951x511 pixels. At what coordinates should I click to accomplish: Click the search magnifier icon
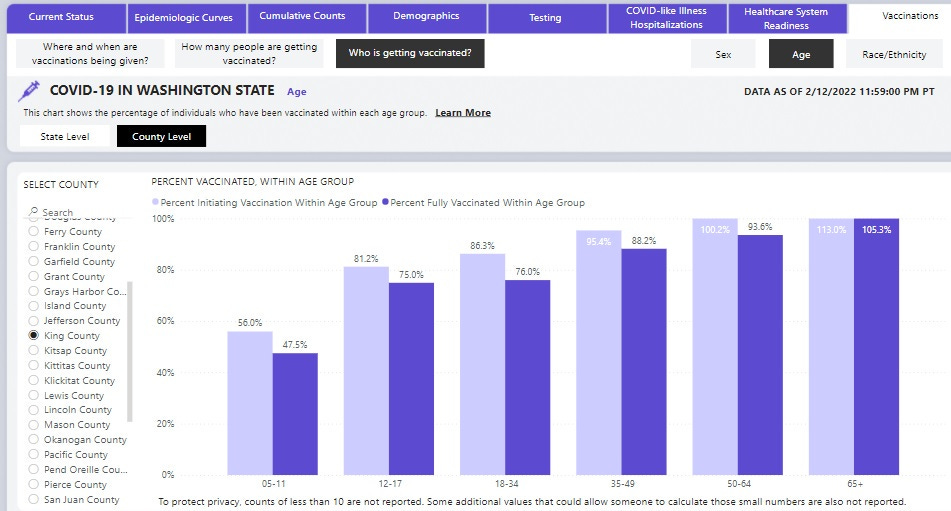point(33,212)
